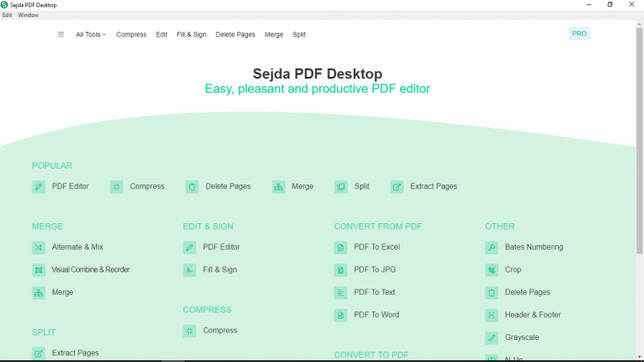Click the Alternate & Mix icon
This screenshot has height=362, width=644.
coord(39,247)
